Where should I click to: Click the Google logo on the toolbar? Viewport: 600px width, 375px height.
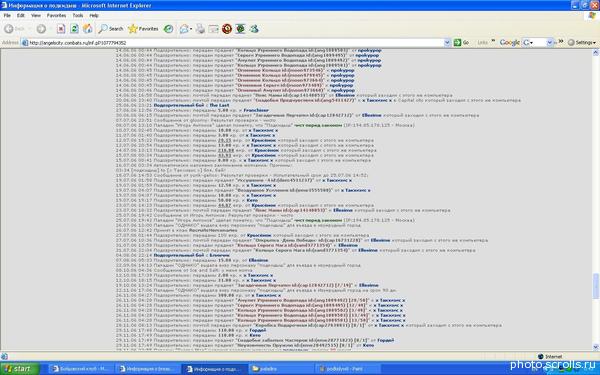click(x=509, y=42)
